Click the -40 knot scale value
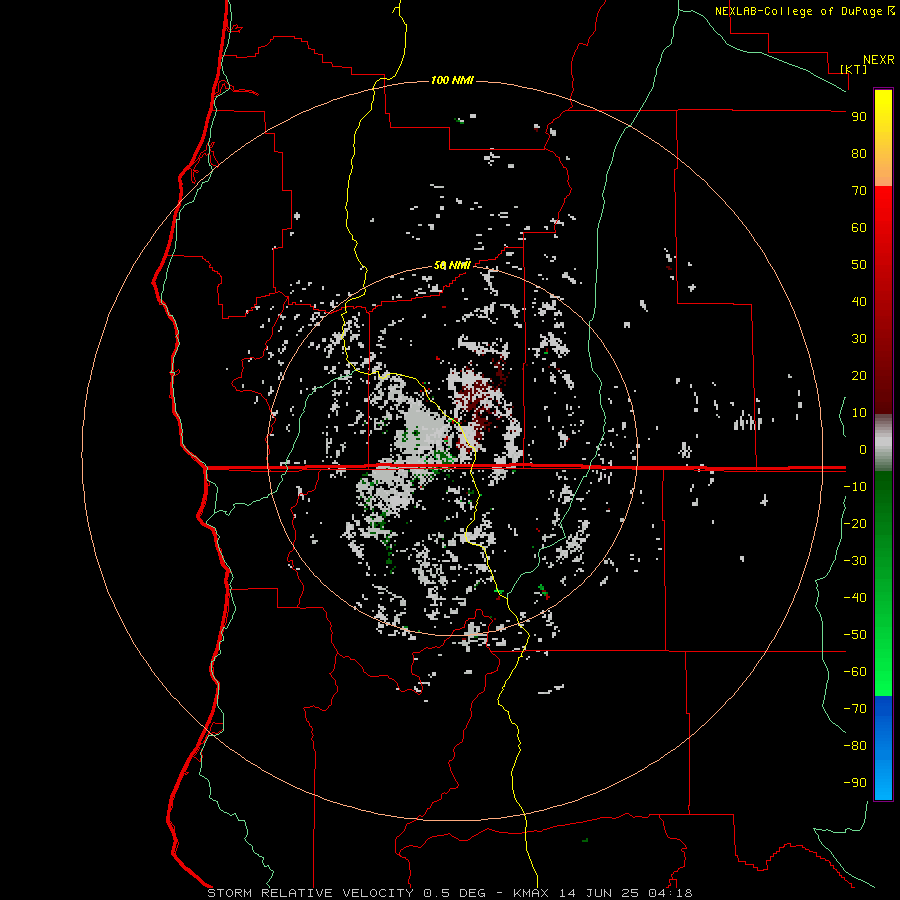Image resolution: width=900 pixels, height=900 pixels. pyautogui.click(x=855, y=598)
